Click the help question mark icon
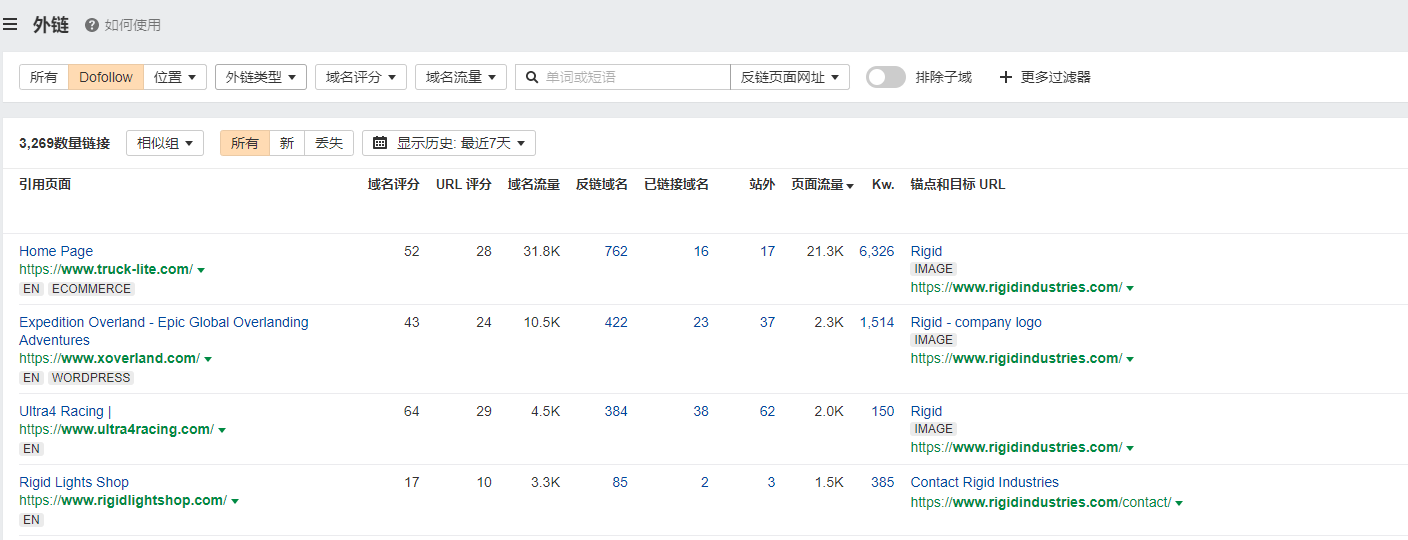This screenshot has height=540, width=1408. 92,25
